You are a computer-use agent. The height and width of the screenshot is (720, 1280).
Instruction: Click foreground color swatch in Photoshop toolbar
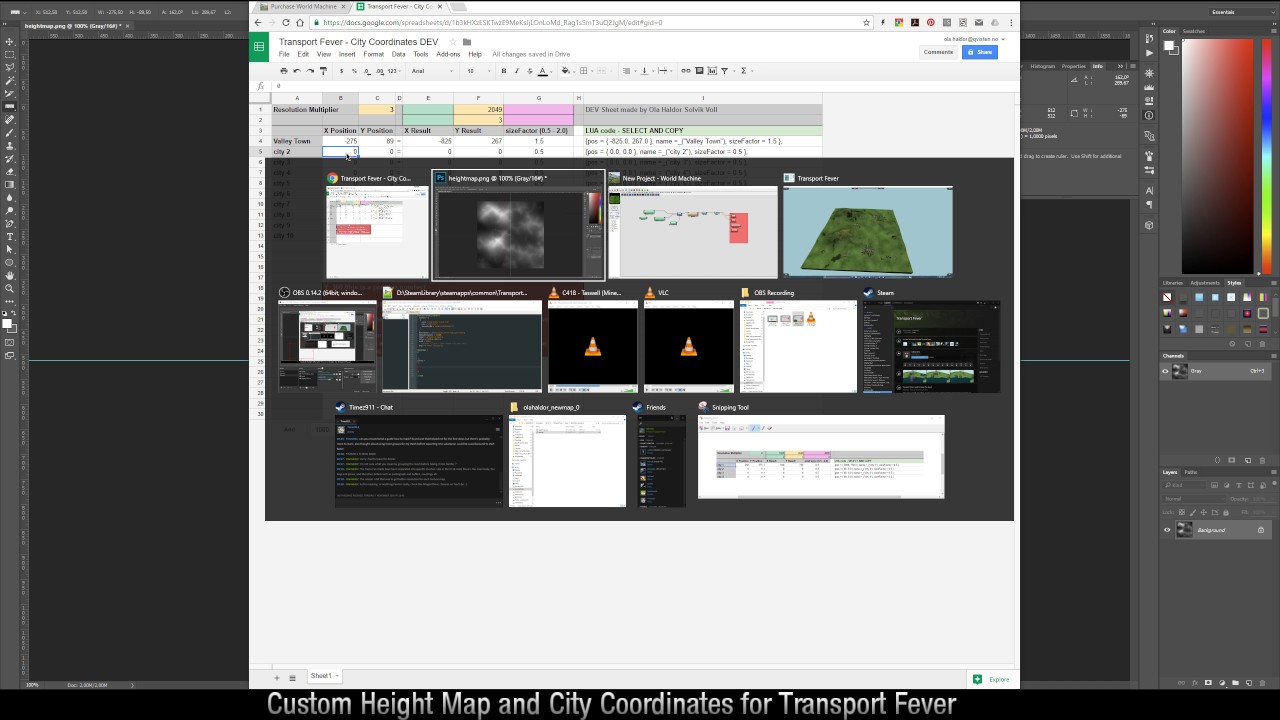[x=7, y=323]
